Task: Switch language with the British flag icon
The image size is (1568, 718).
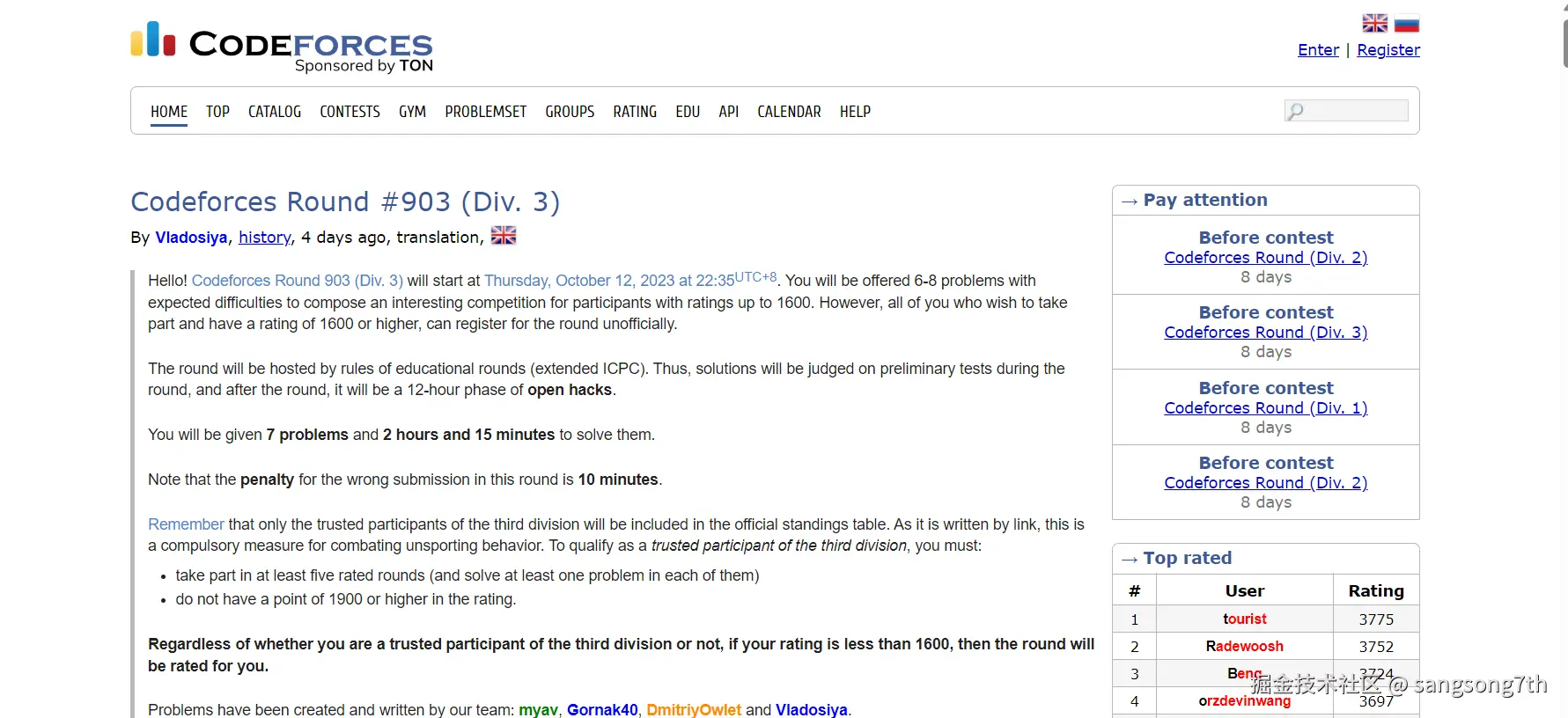Action: [x=1374, y=24]
